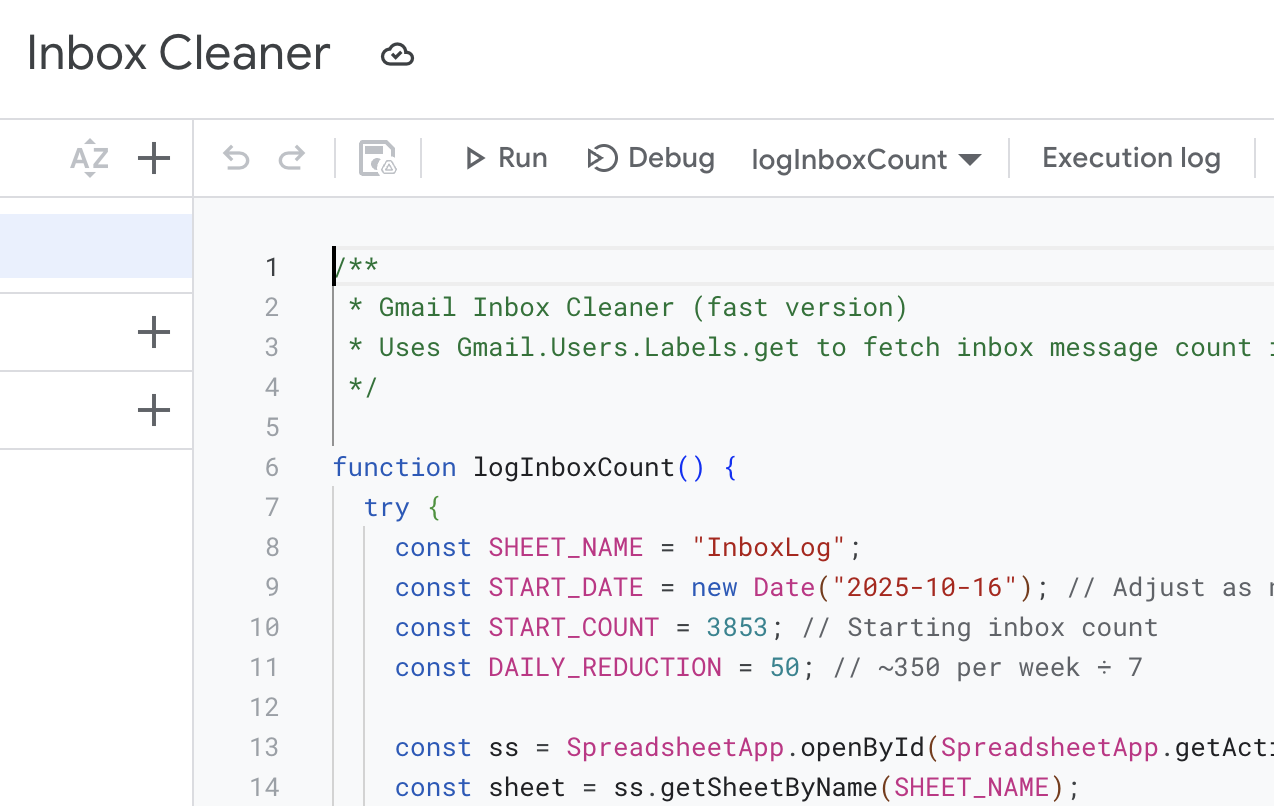Click line number 13 in the gutter
This screenshot has height=806, width=1274.
[x=264, y=748]
